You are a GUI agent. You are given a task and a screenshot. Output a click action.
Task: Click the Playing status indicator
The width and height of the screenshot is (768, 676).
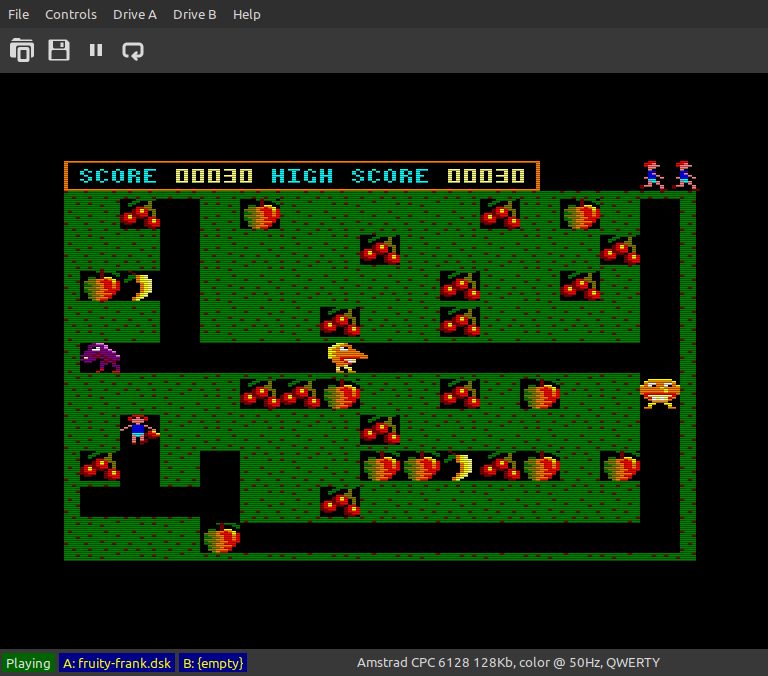[28, 663]
